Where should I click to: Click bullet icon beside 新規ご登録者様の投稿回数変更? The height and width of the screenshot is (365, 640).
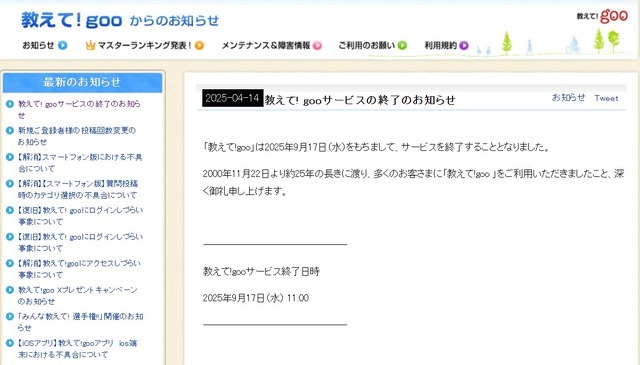(x=10, y=131)
